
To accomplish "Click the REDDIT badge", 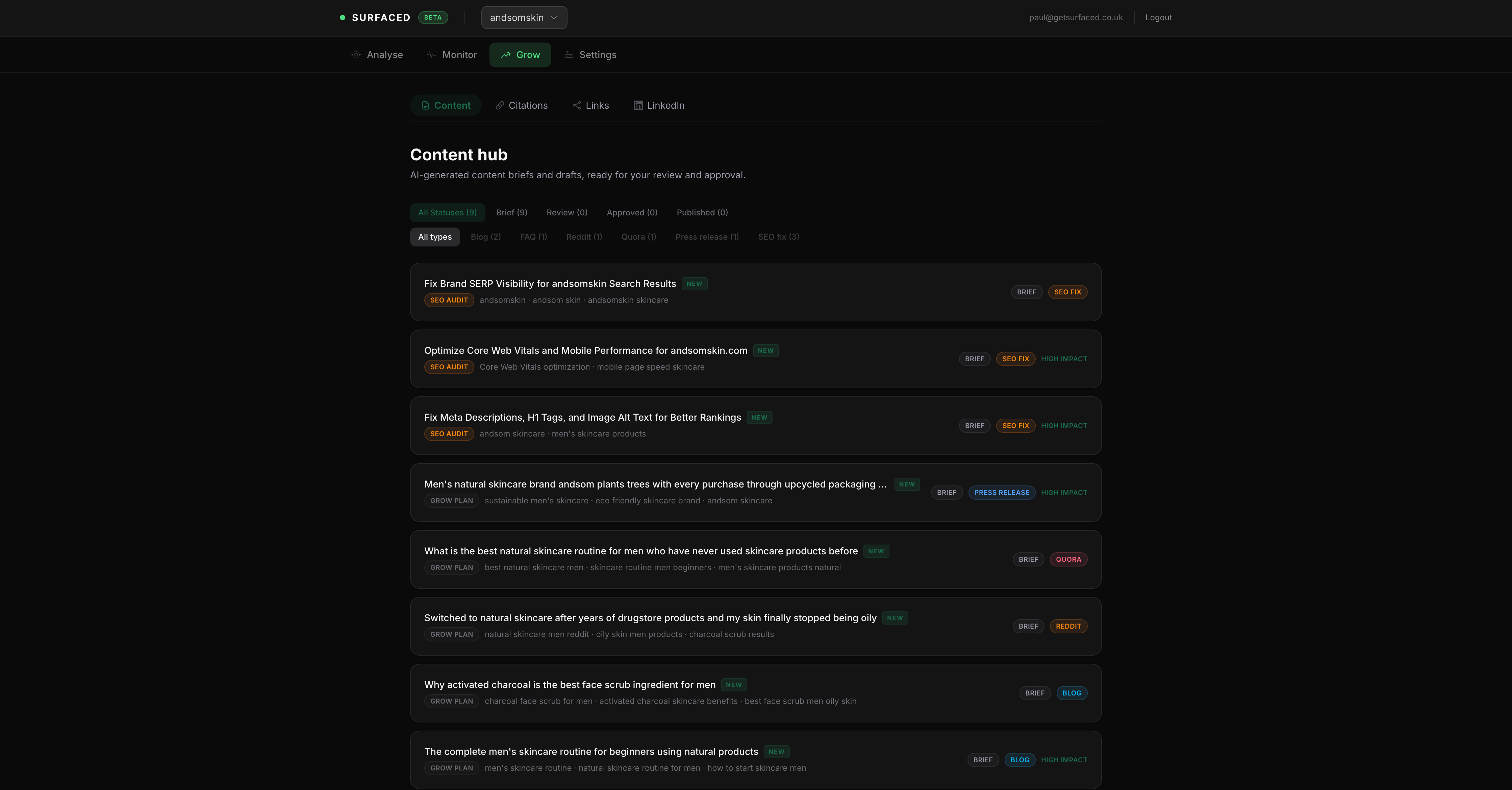I will (1068, 626).
